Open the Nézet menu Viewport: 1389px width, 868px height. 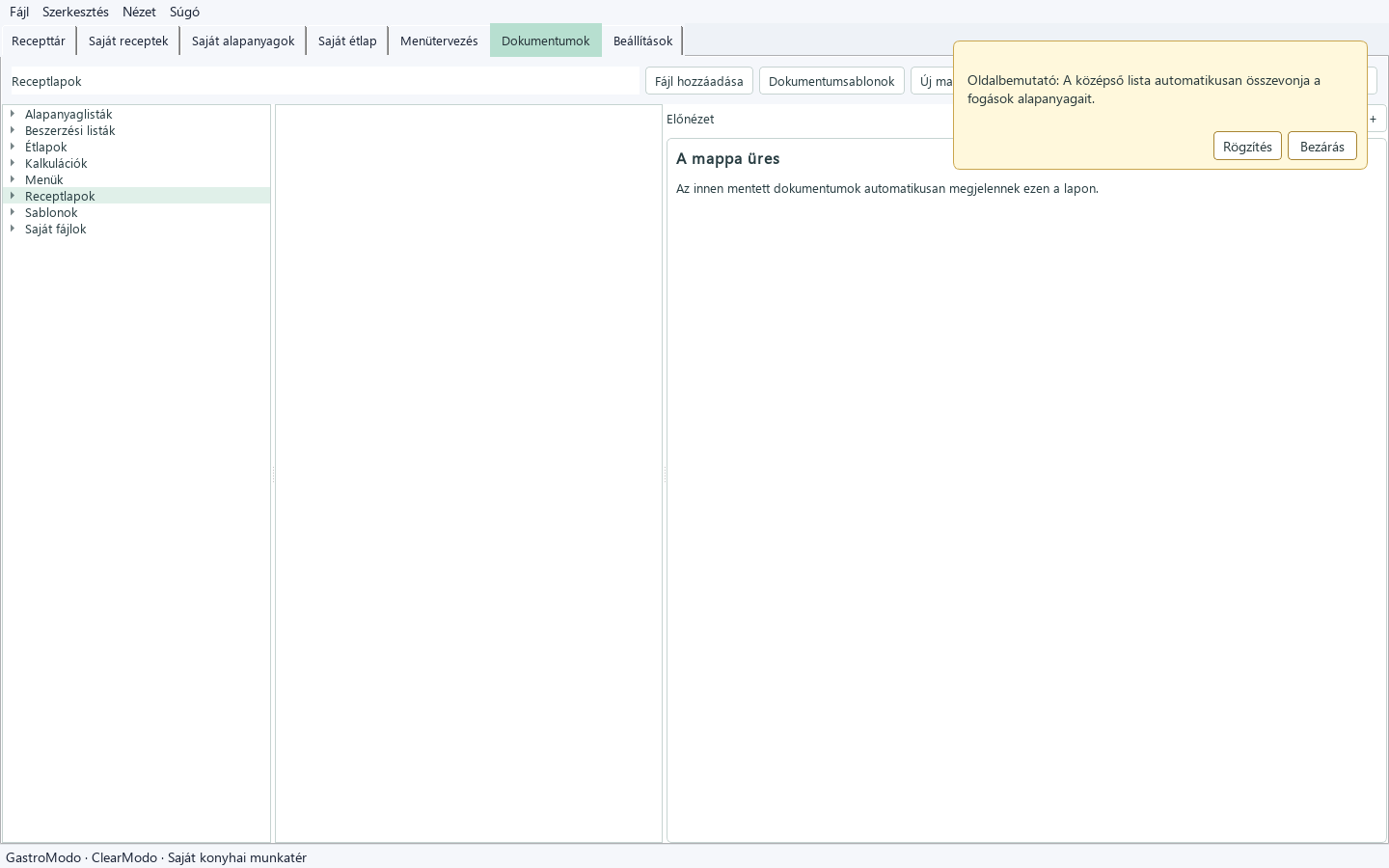click(139, 12)
